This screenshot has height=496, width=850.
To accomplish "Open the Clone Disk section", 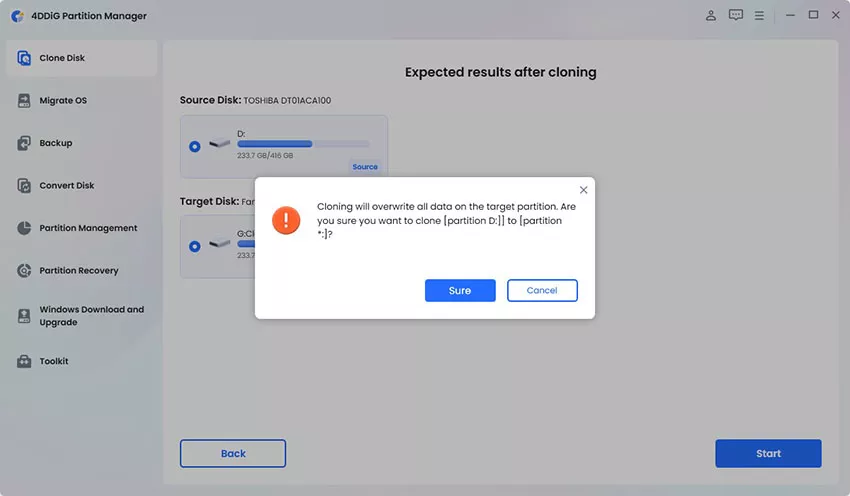I will click(x=82, y=58).
